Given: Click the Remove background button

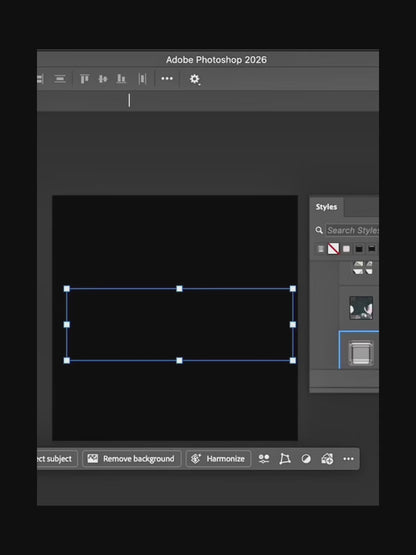Looking at the screenshot, I should tap(131, 459).
